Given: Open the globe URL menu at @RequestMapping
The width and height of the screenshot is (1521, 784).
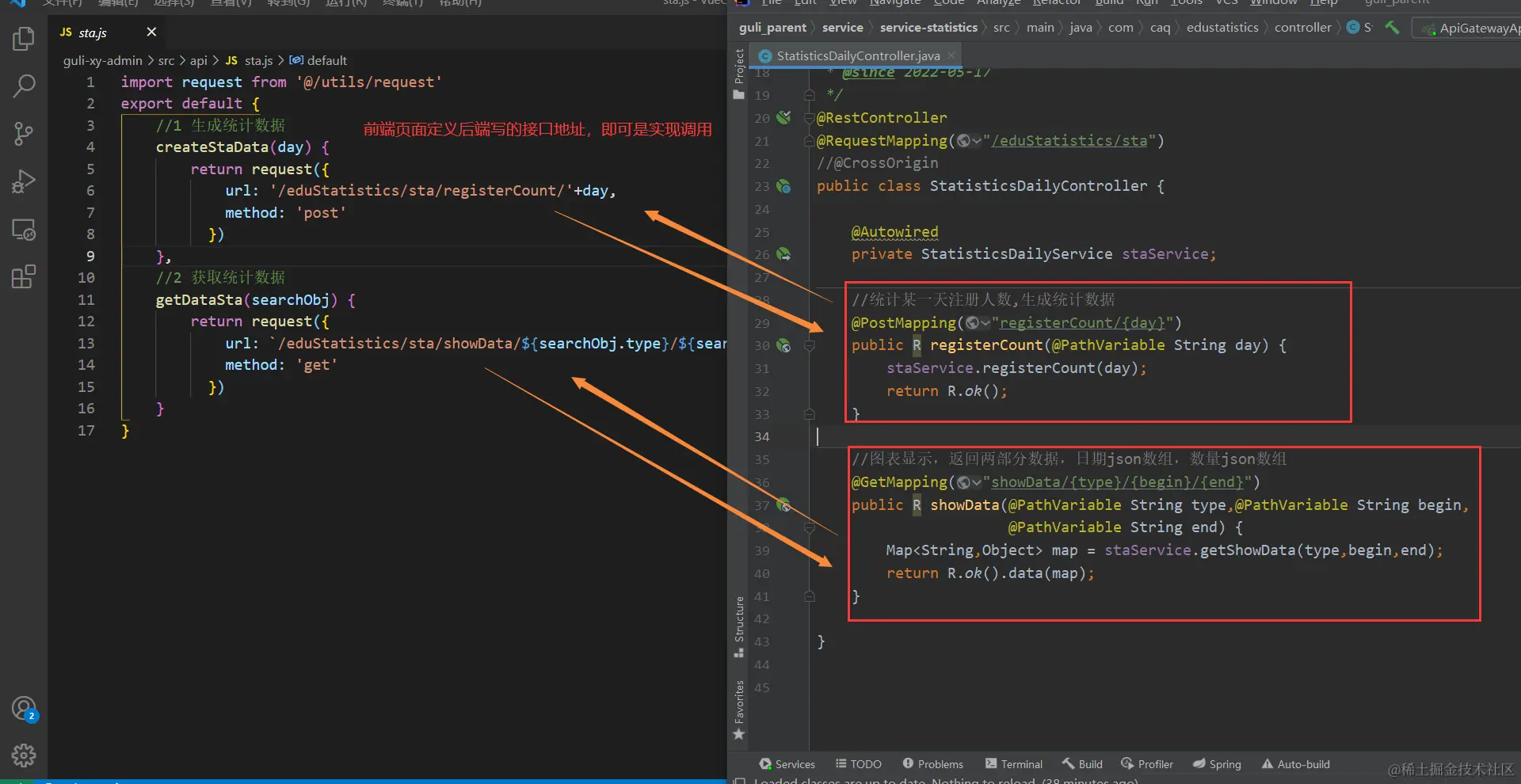Looking at the screenshot, I should pyautogui.click(x=969, y=141).
